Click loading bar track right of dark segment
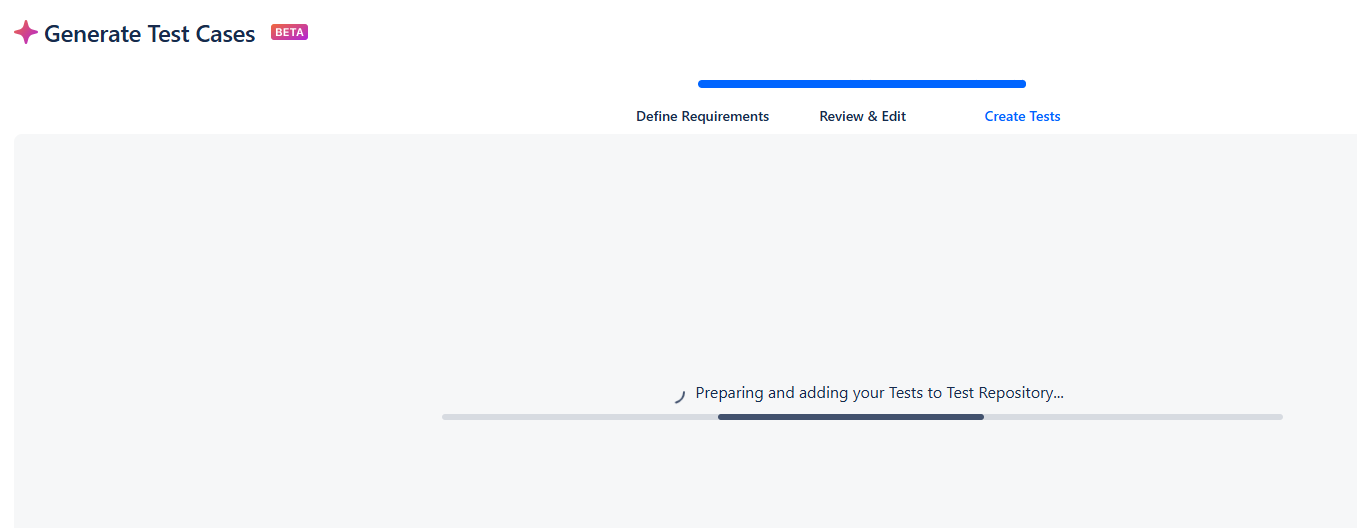 coord(1133,417)
